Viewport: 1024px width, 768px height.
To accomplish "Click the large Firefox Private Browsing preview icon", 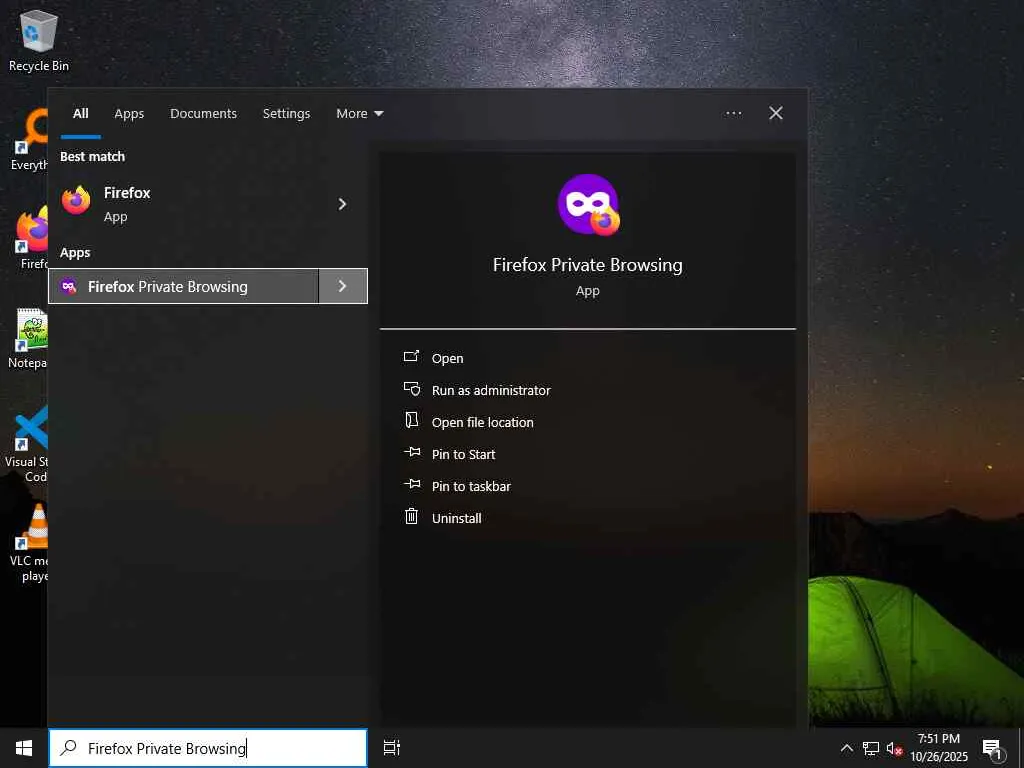I will click(588, 204).
